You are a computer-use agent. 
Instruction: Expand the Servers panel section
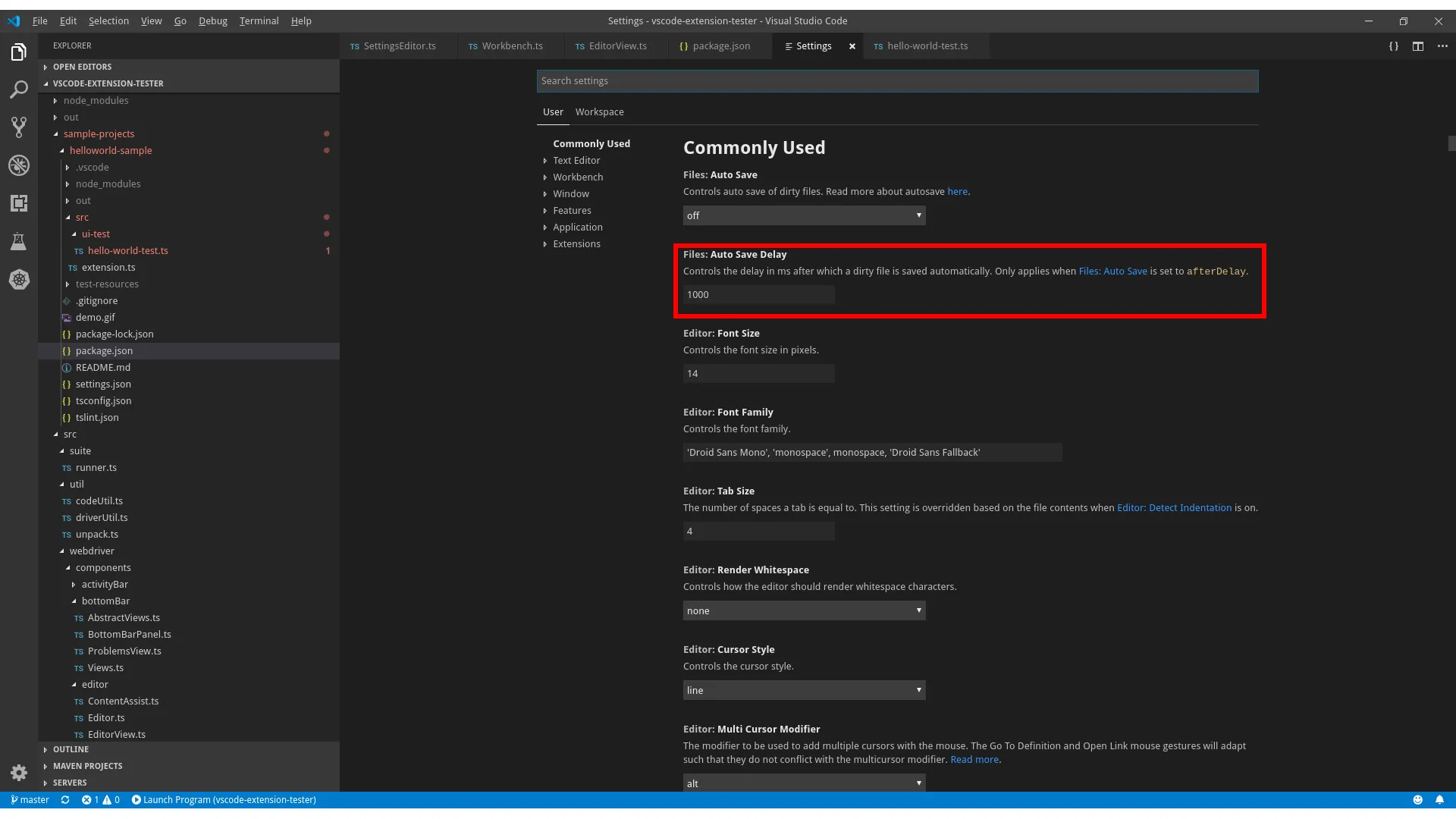coord(189,783)
